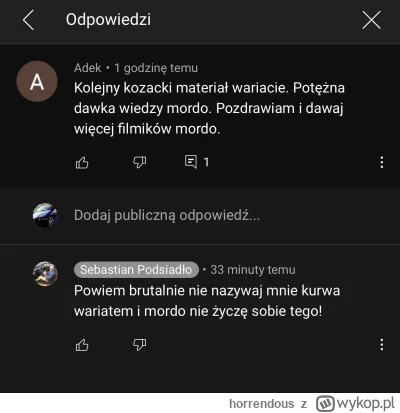The image size is (400, 413).
Task: Open more options for Sebastian's reply
Action: click(382, 345)
